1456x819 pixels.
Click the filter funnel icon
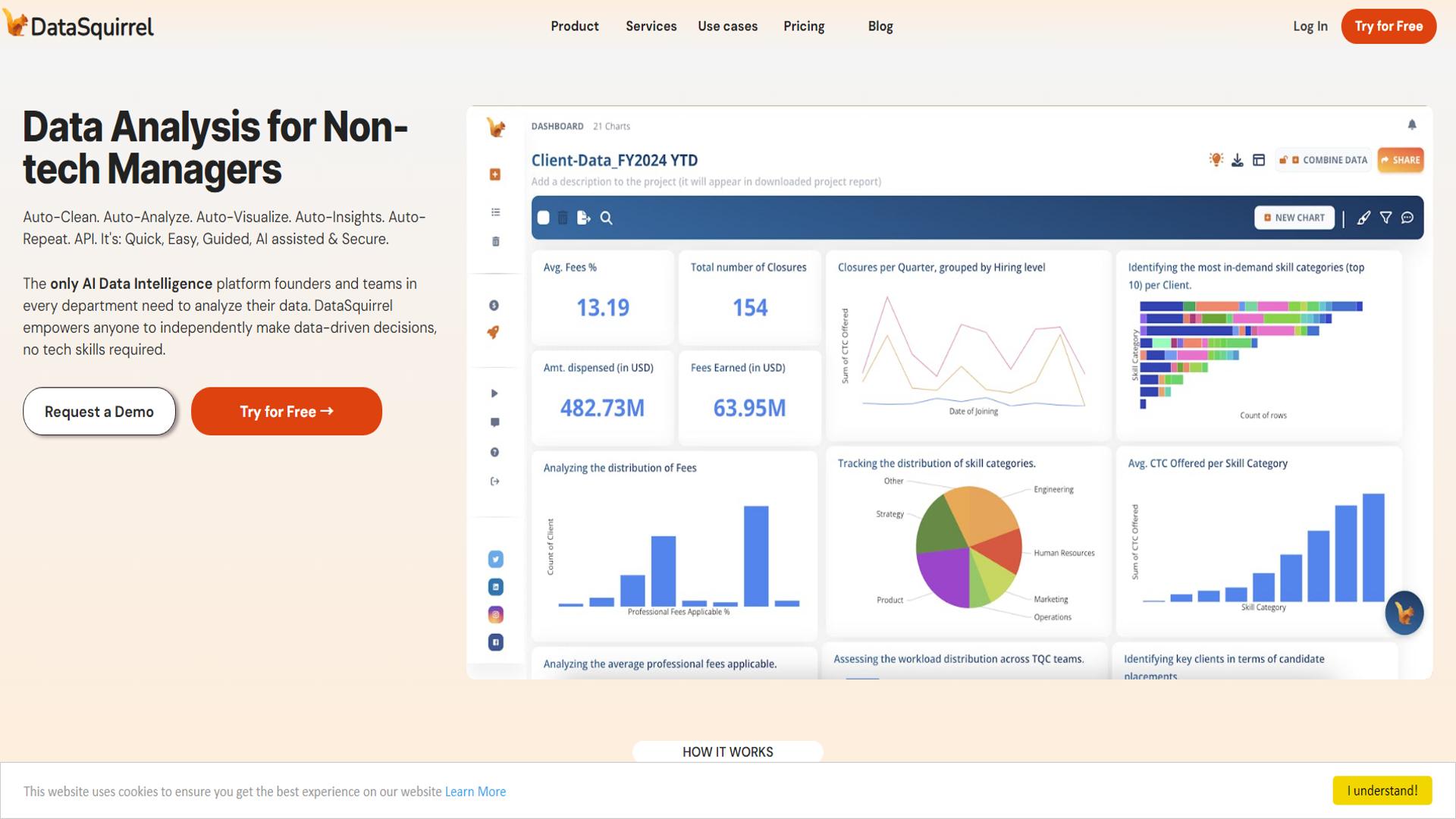1385,218
